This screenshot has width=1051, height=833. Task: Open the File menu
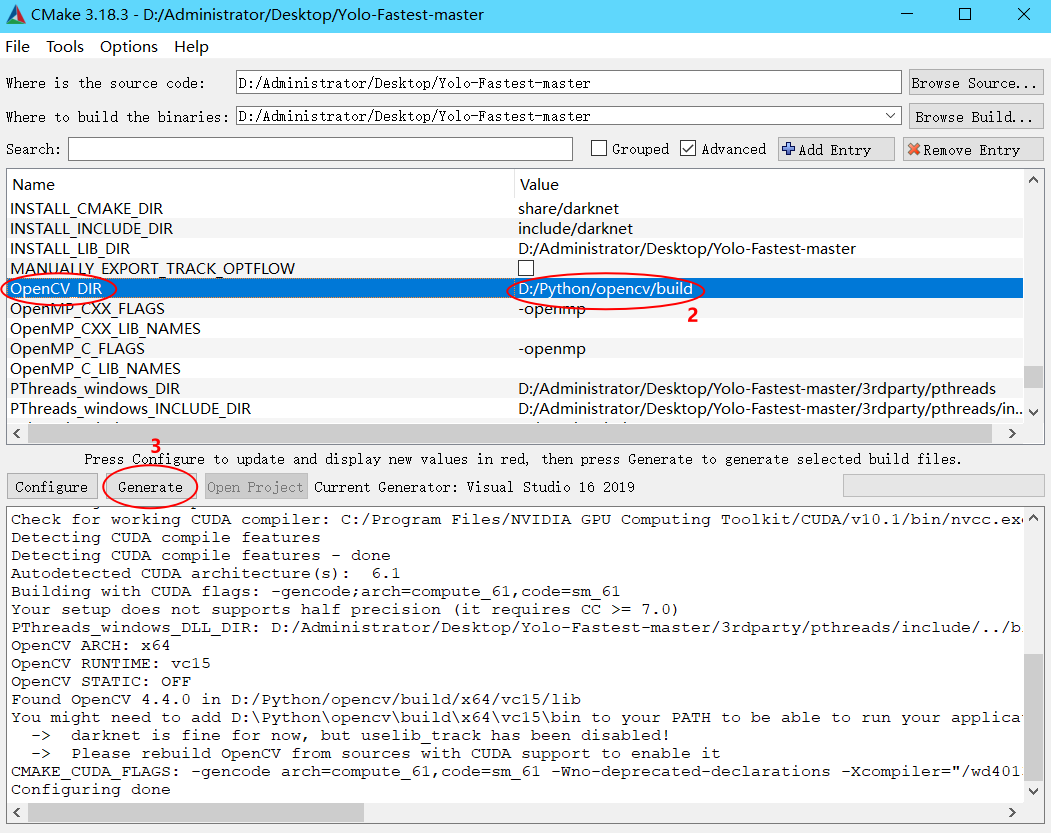[x=17, y=47]
